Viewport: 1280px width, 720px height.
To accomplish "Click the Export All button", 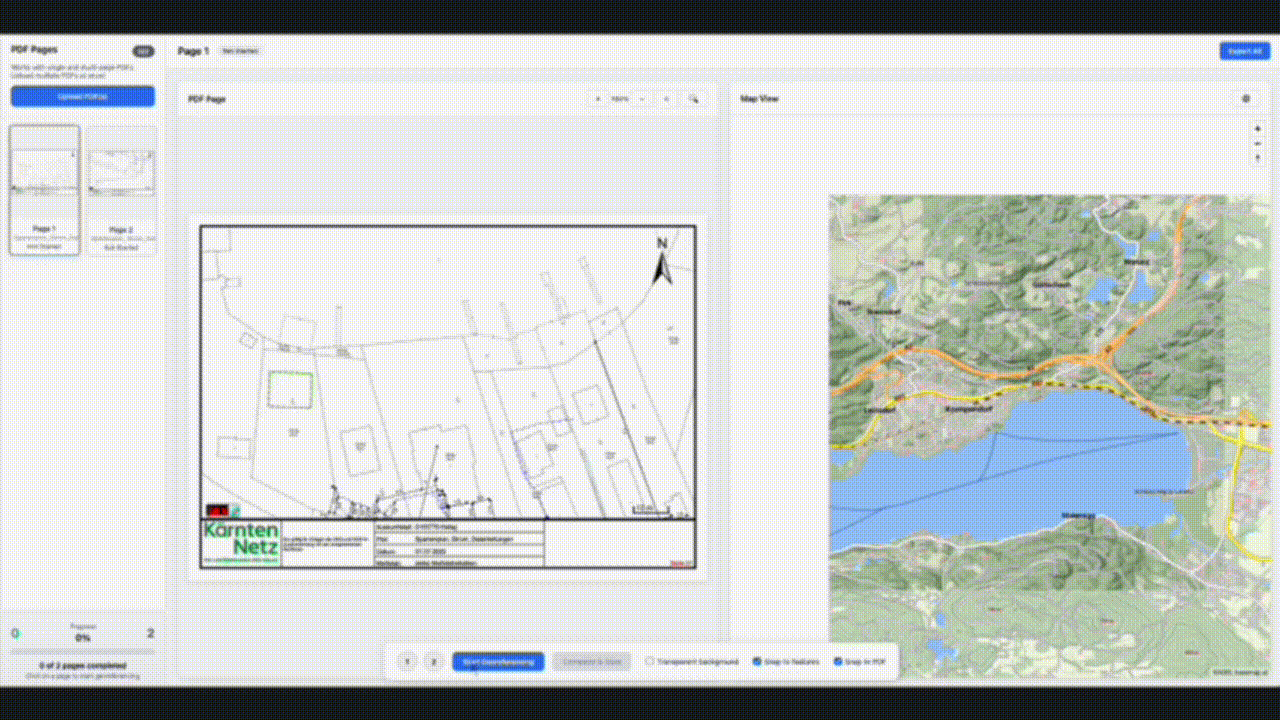I will [1244, 51].
